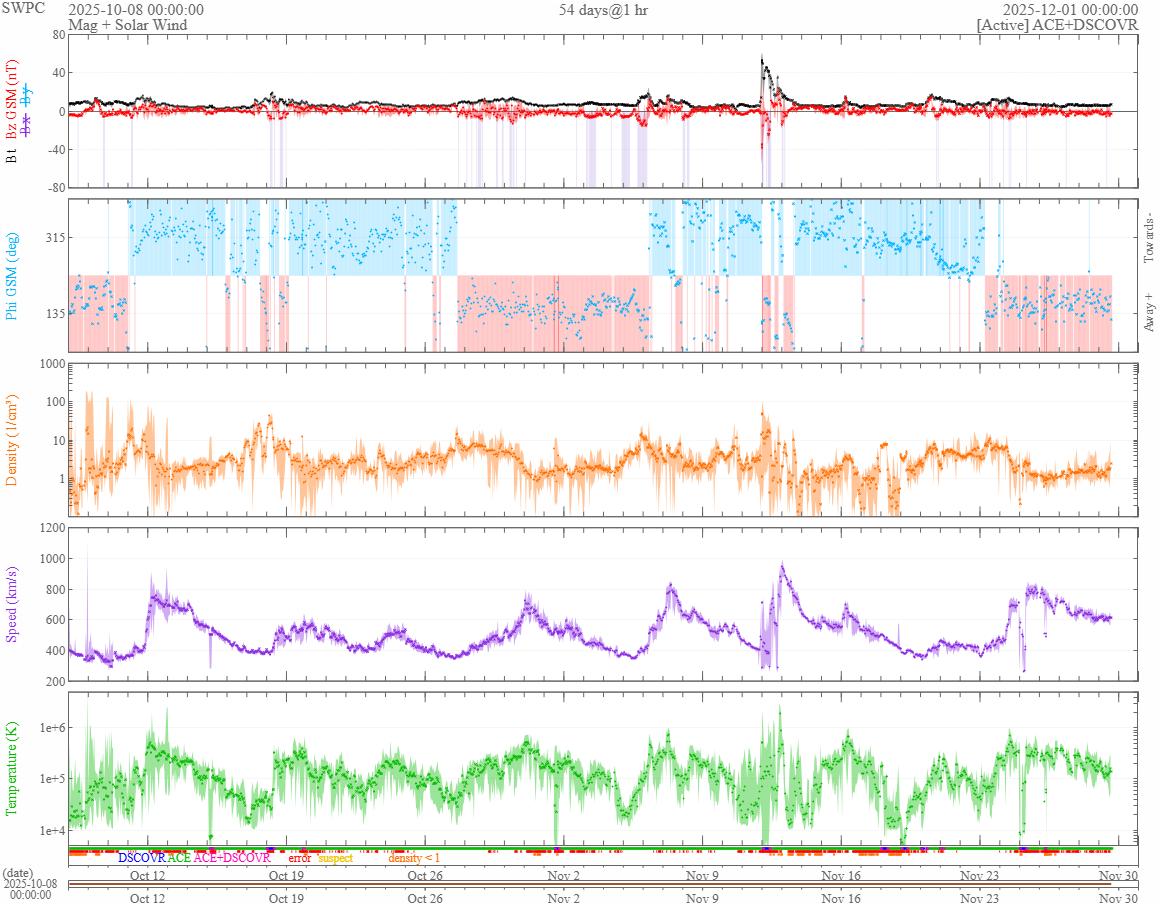Click the 600 tick on the Speed axis
Screen dimensions: 1158x905
point(55,620)
